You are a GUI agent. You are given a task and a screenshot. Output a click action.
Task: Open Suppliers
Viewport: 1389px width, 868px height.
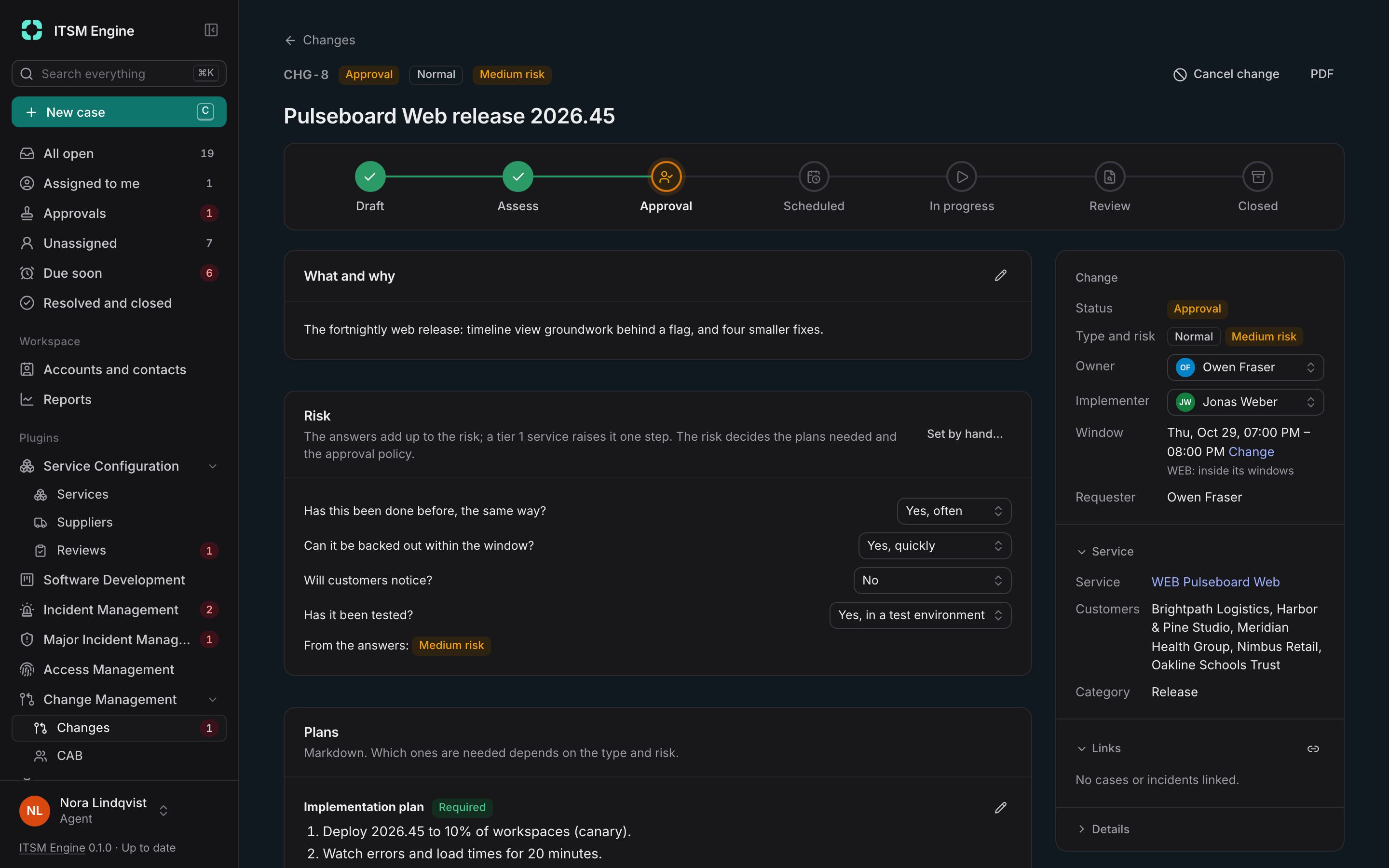(119, 522)
